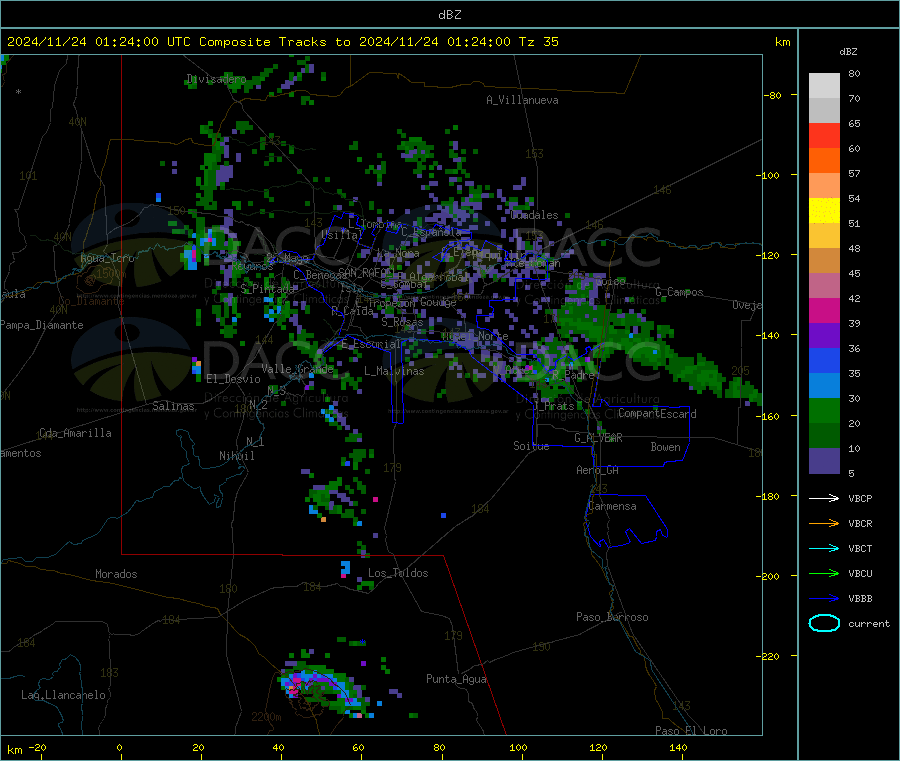900x761 pixels.
Task: Click the orange VBCR arrow legend icon
Action: (x=824, y=523)
